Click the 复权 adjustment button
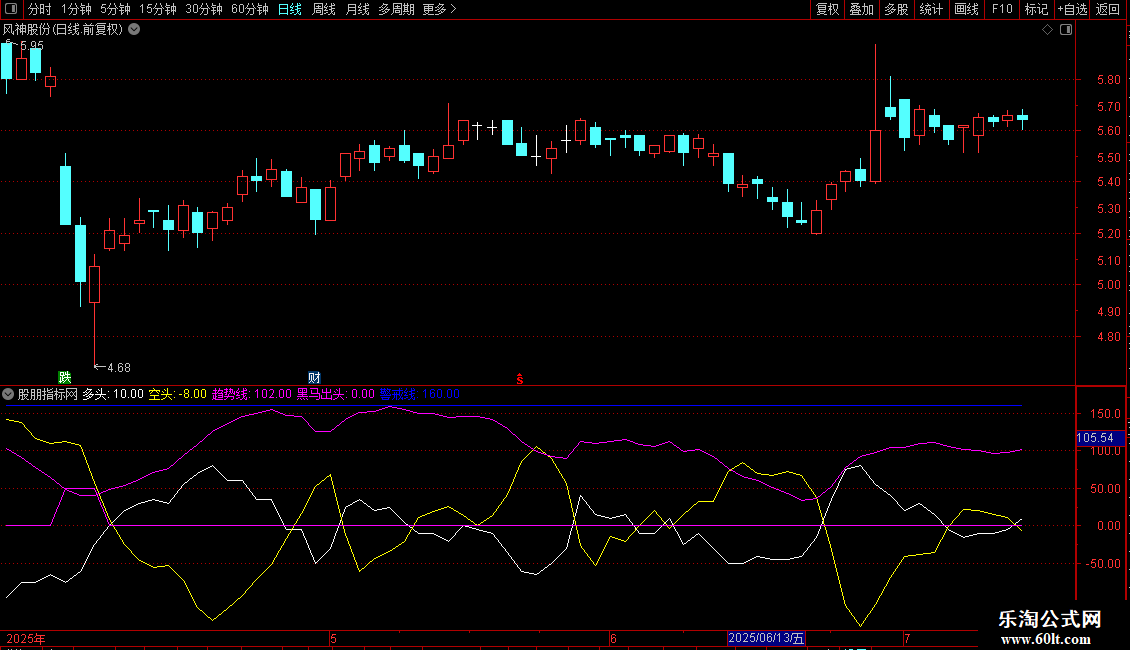1130x650 pixels. (827, 9)
